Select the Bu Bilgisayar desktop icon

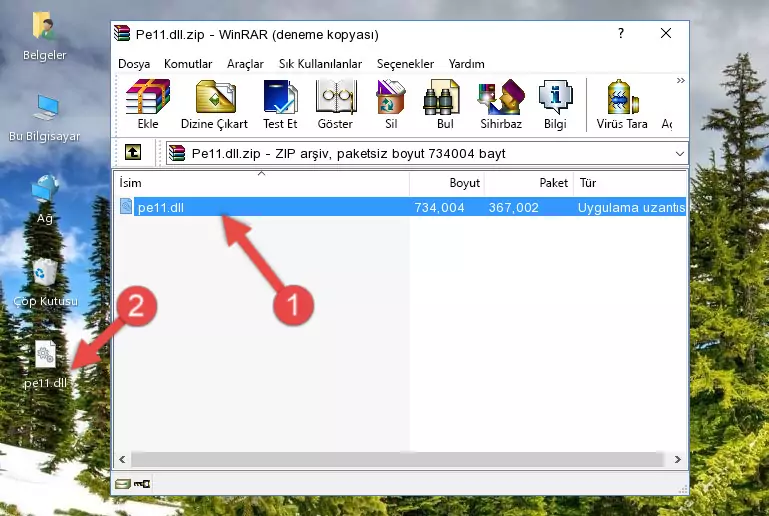(x=44, y=118)
